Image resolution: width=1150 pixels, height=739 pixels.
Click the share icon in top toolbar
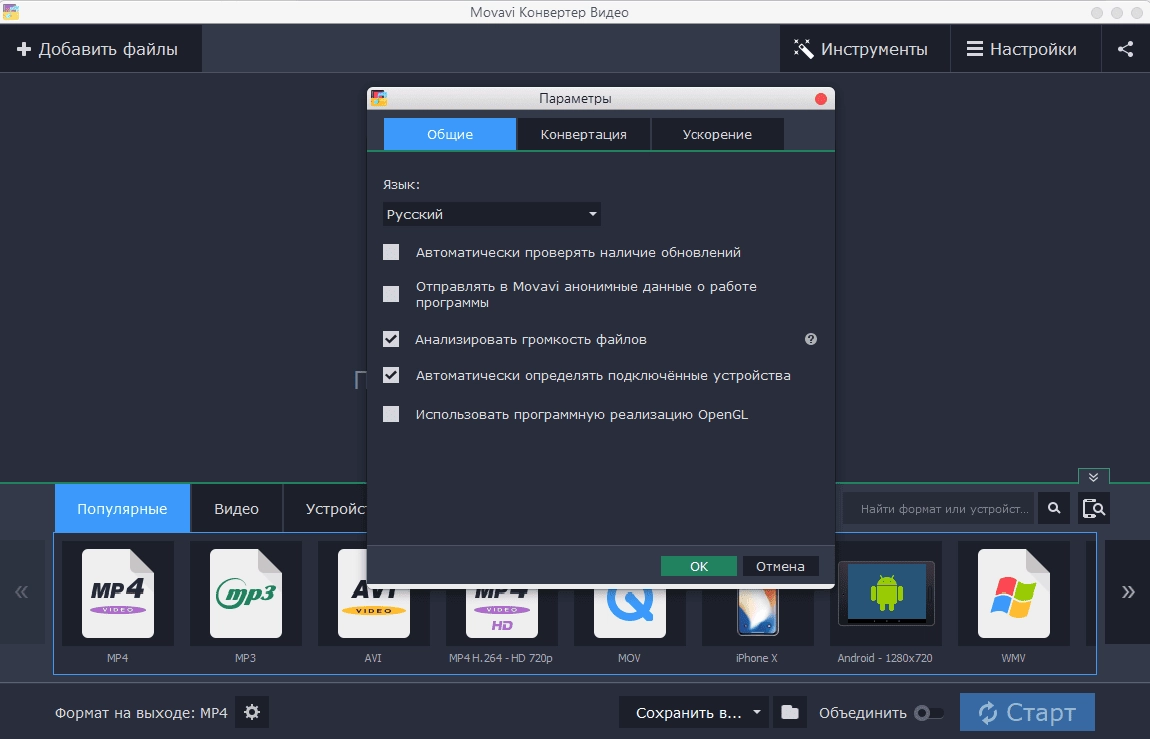point(1125,49)
